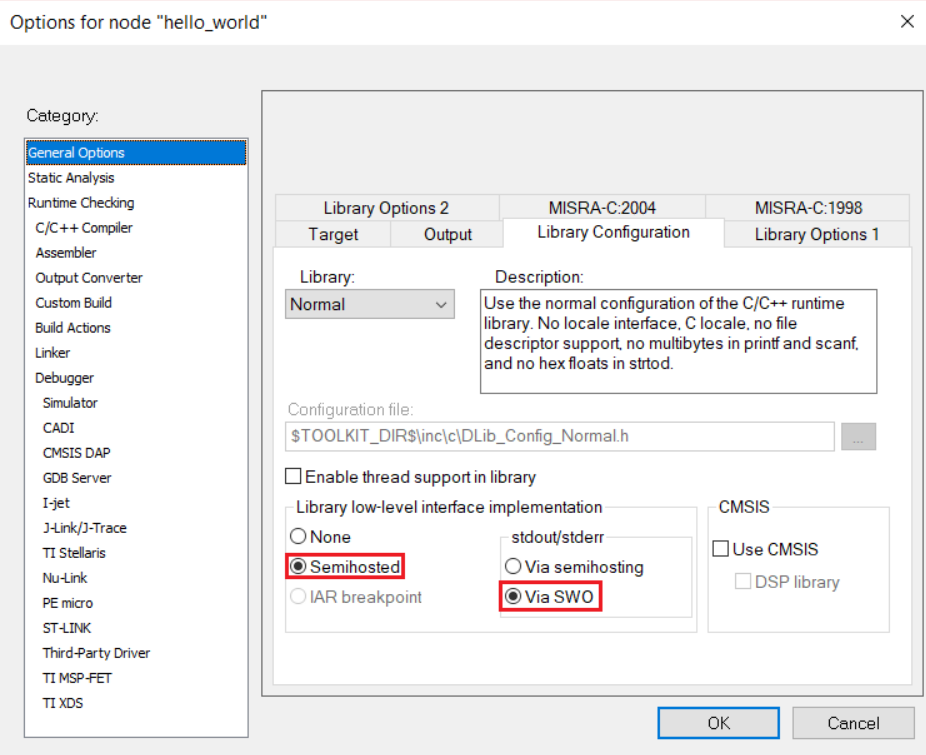Check the Use CMSIS option

tap(720, 549)
